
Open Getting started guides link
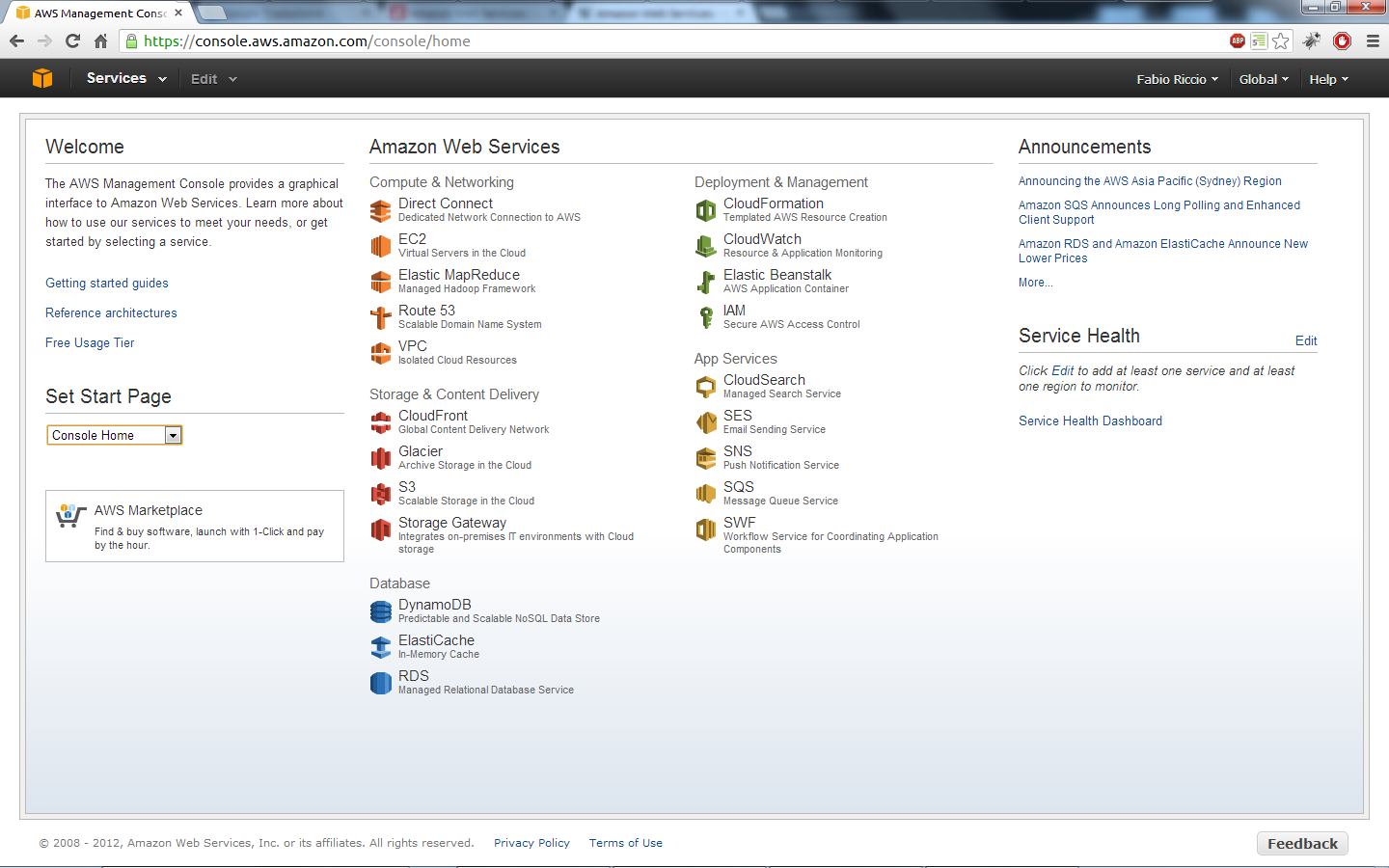click(x=107, y=283)
